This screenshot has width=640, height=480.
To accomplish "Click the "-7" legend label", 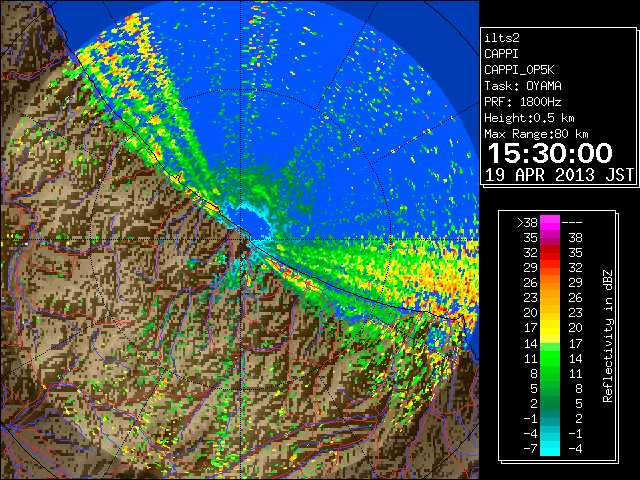I will [x=530, y=449].
